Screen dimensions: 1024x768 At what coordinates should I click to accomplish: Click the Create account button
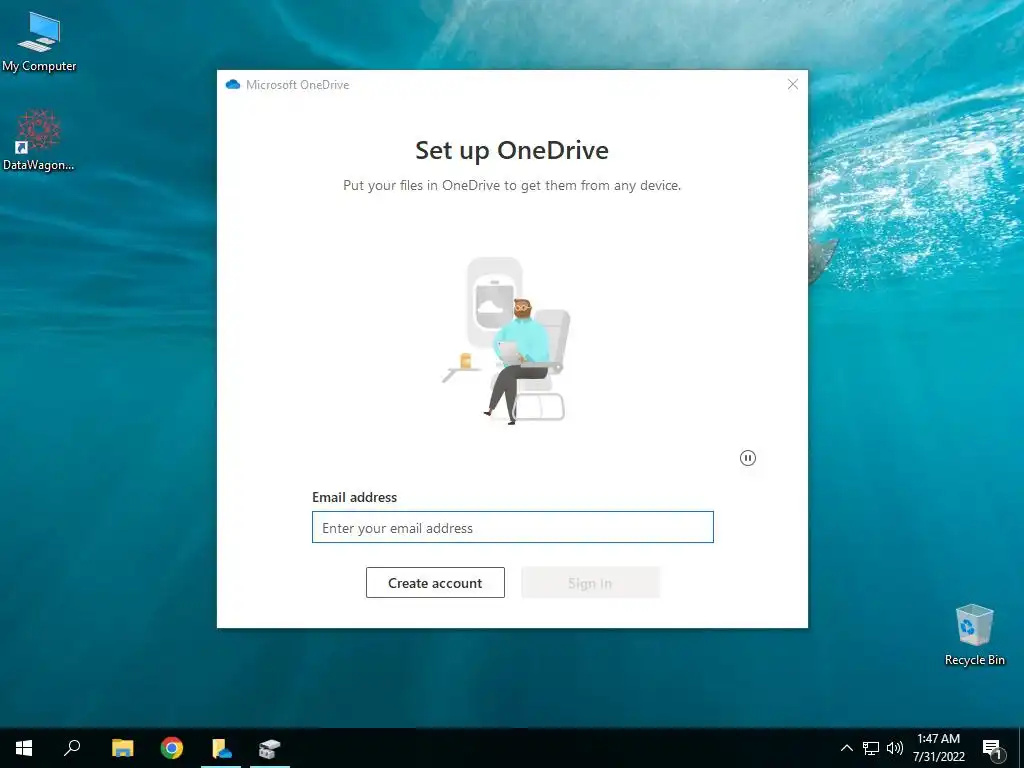[x=435, y=583]
